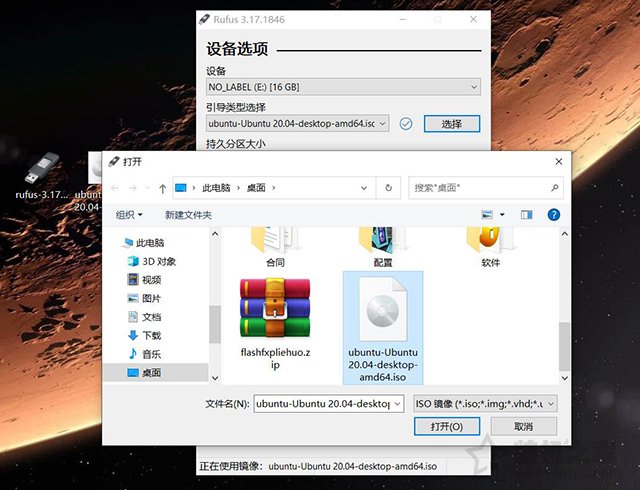
Task: Open the 配置 folder
Action: pyautogui.click(x=383, y=247)
